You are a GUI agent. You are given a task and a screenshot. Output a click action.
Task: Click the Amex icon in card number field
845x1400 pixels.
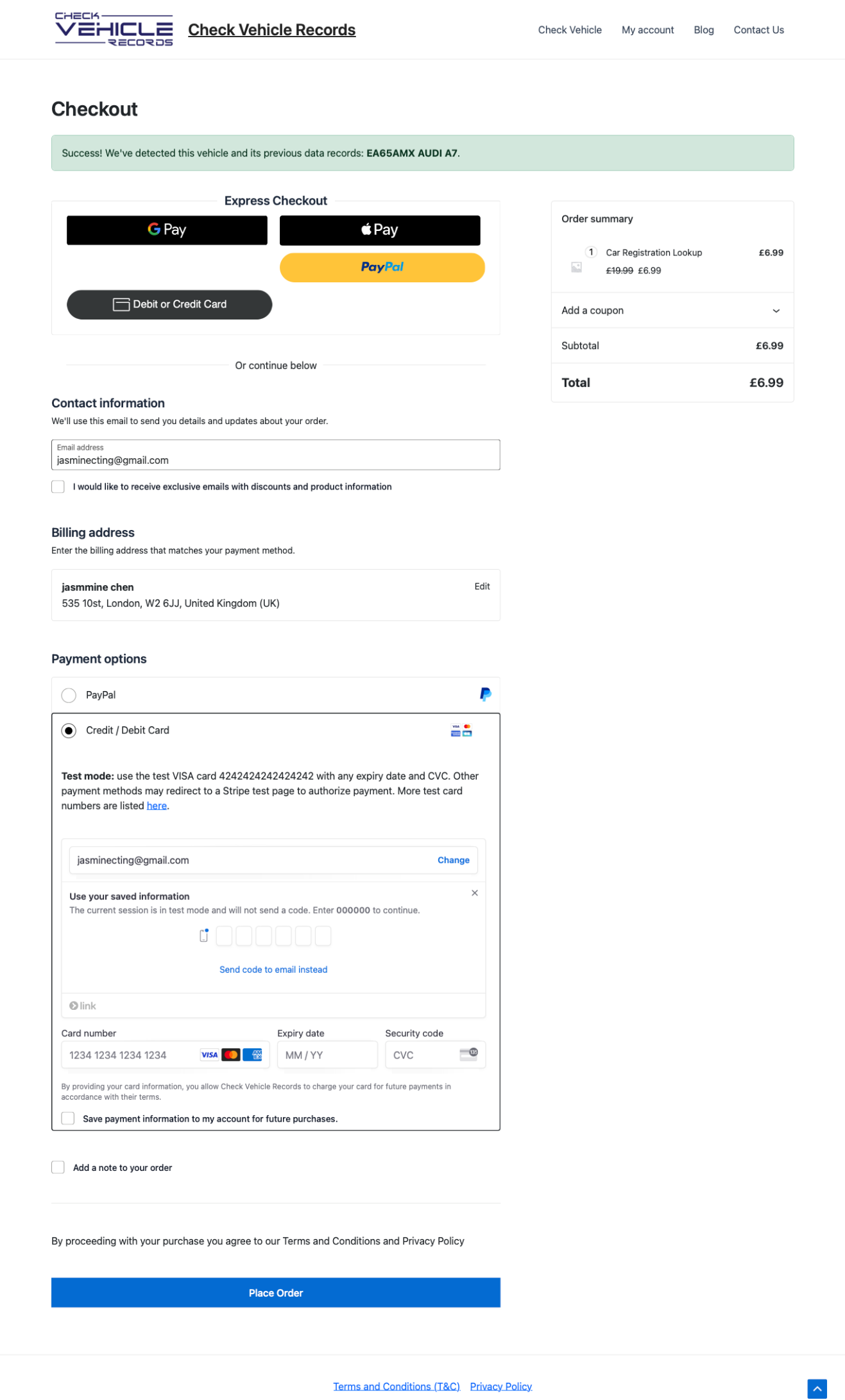coord(253,1055)
